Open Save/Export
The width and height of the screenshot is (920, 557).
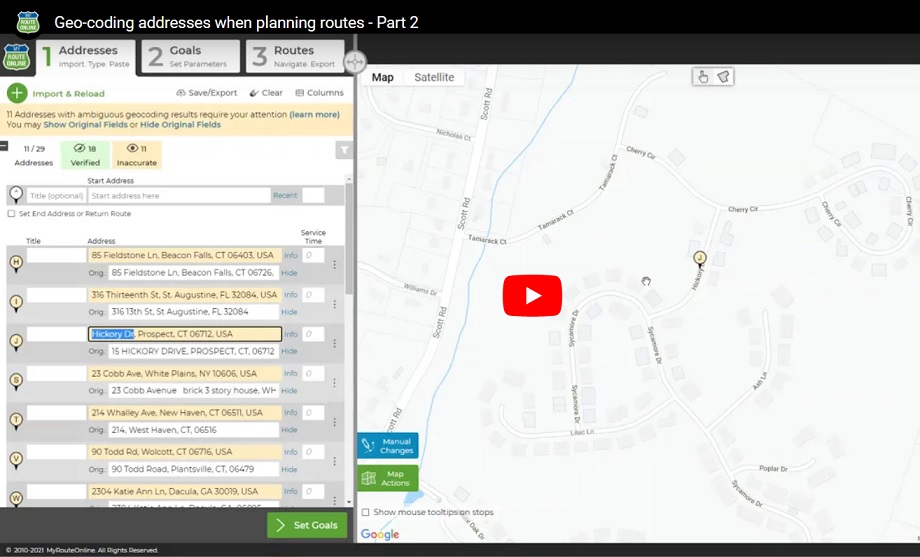point(207,93)
